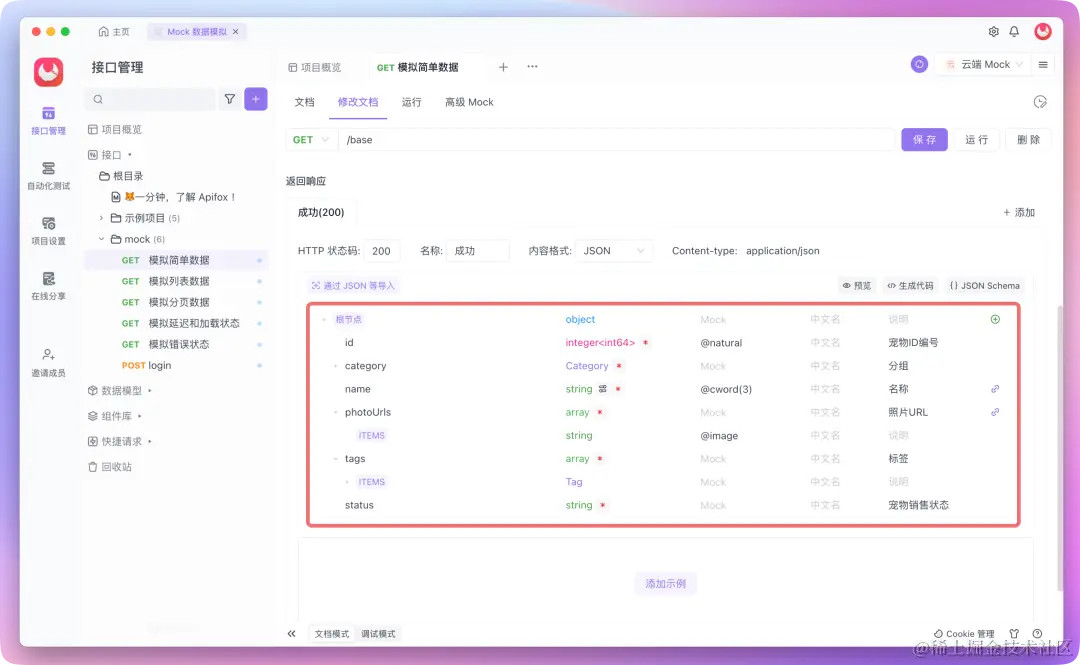Screen dimensions: 1080x665
Task: Click the user avatar at top right
Action: point(1043,31)
